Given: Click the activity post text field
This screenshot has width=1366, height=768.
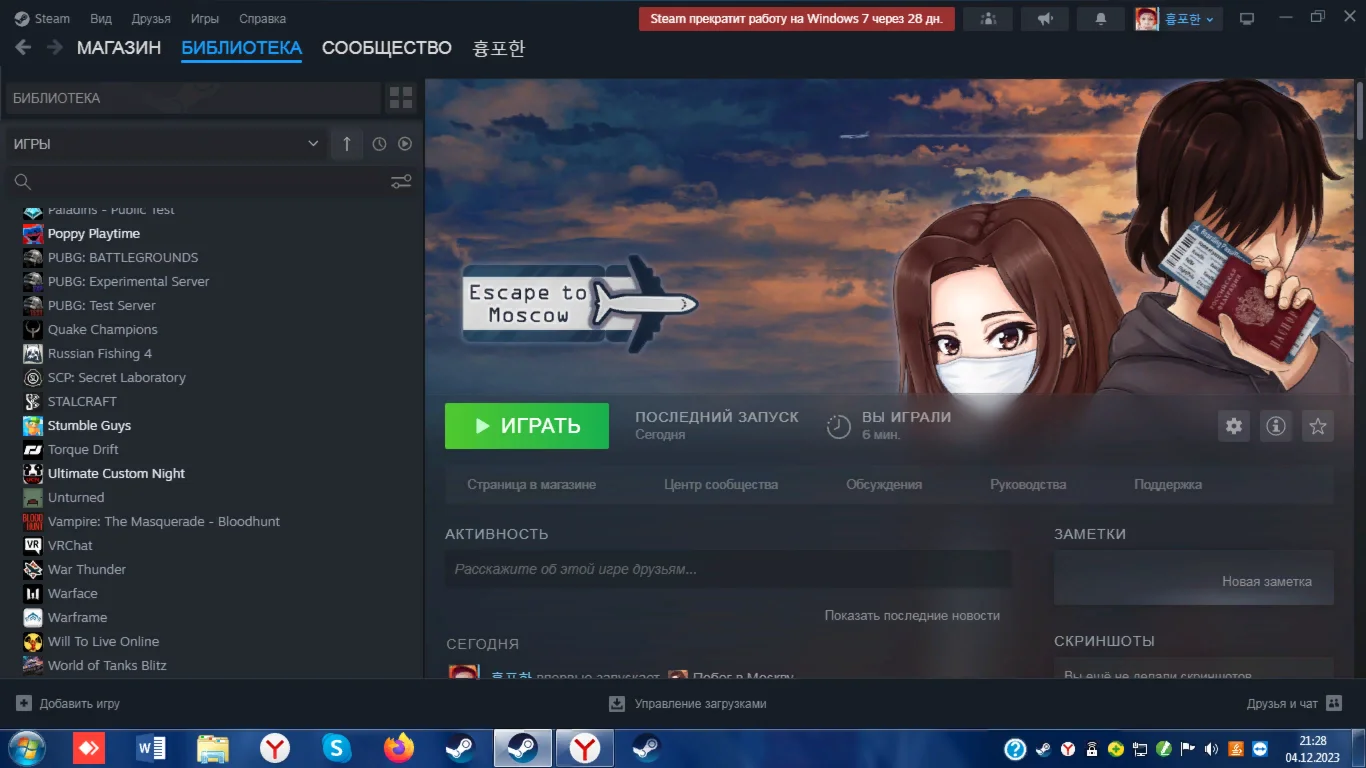Looking at the screenshot, I should click(728, 569).
